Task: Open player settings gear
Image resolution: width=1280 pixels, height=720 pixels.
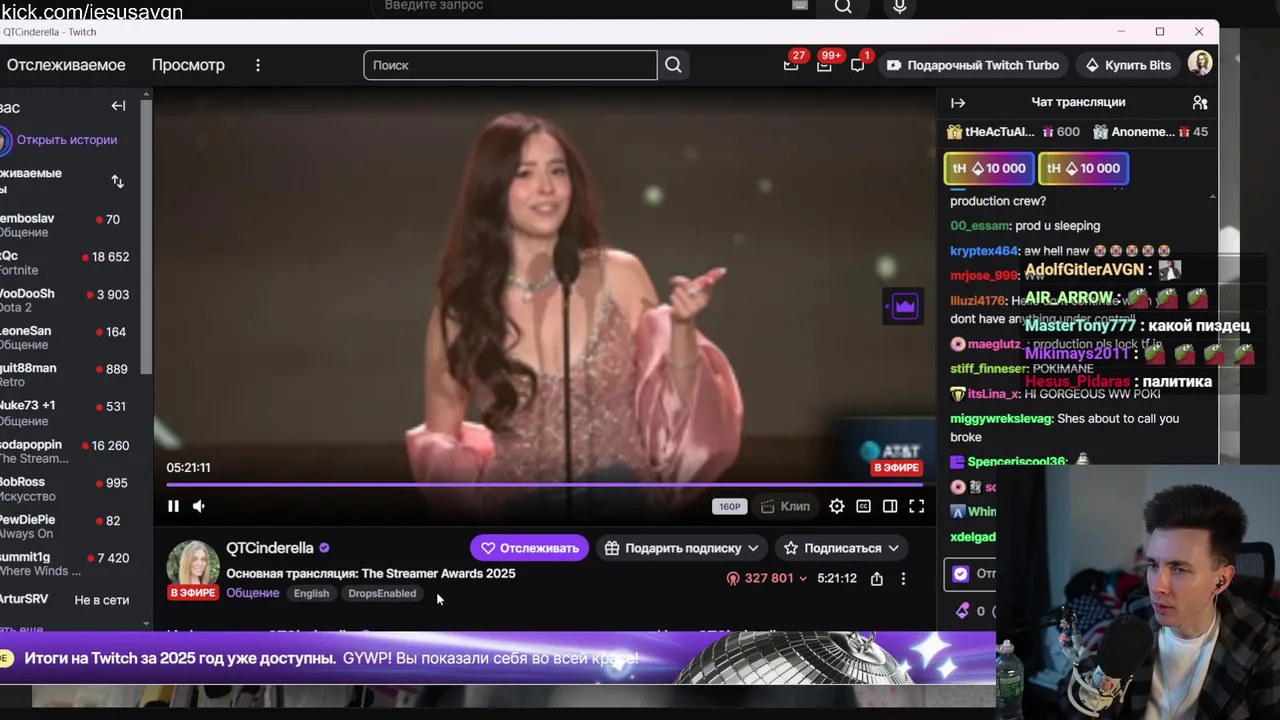Action: [837, 506]
